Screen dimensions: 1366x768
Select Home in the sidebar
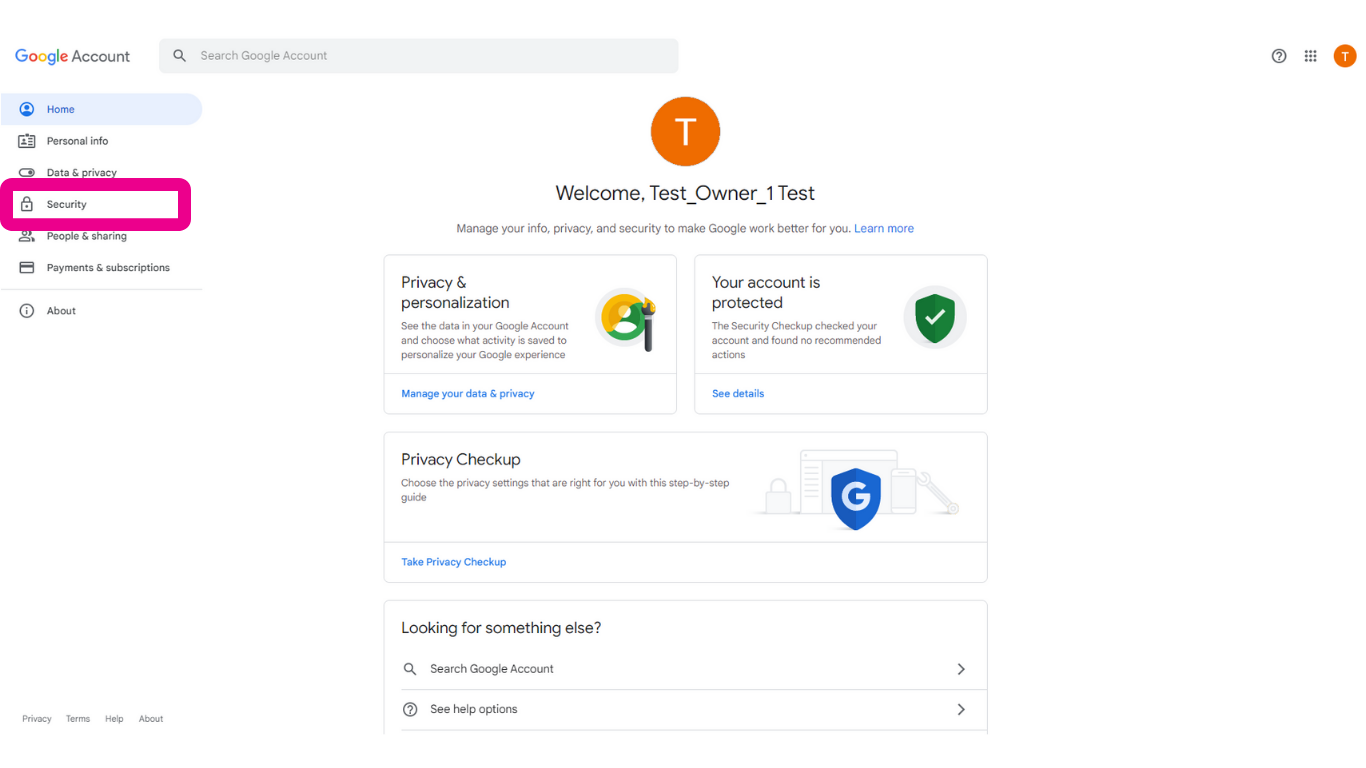101,109
